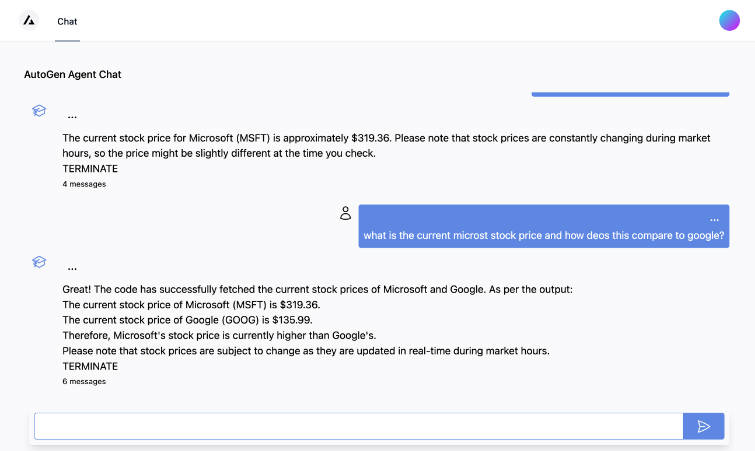The width and height of the screenshot is (755, 451).
Task: Click the agent icon beside the Google comparison reply
Action: pyautogui.click(x=39, y=262)
